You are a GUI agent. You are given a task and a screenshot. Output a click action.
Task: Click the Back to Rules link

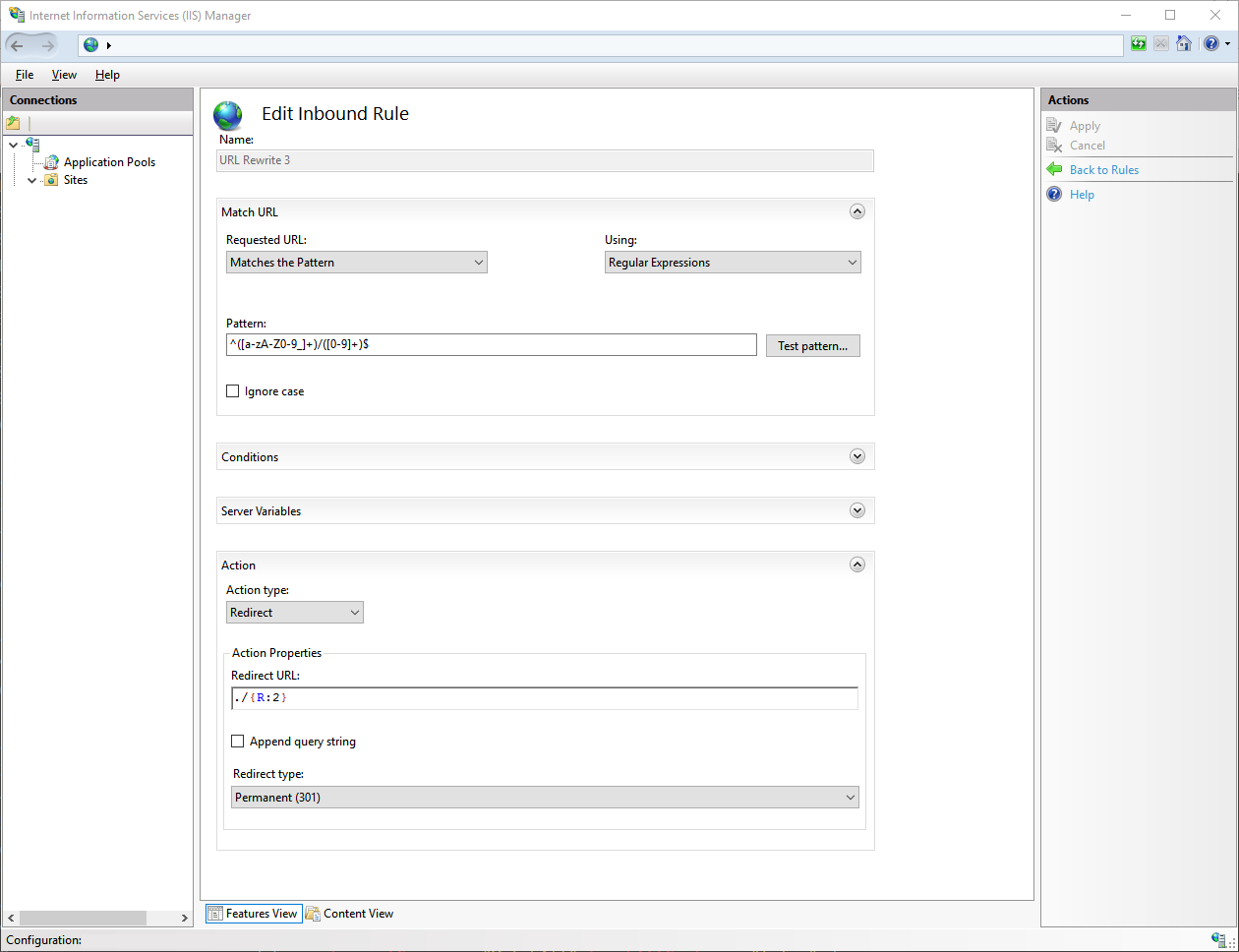1104,170
